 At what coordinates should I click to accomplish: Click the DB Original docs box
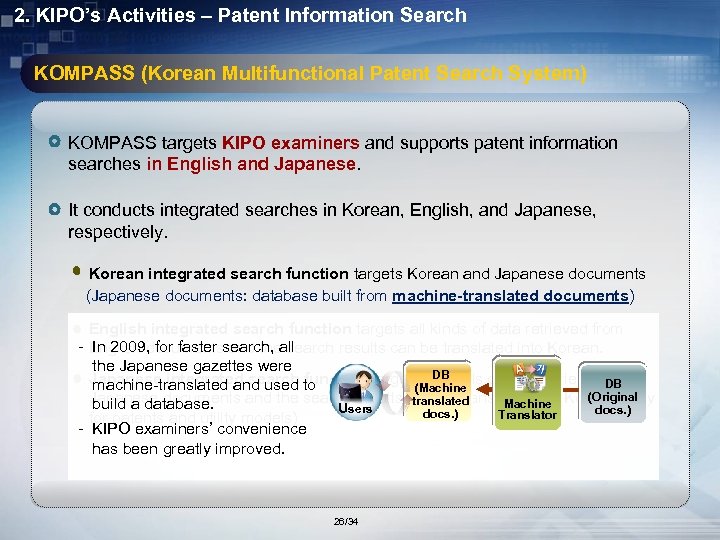tap(613, 393)
